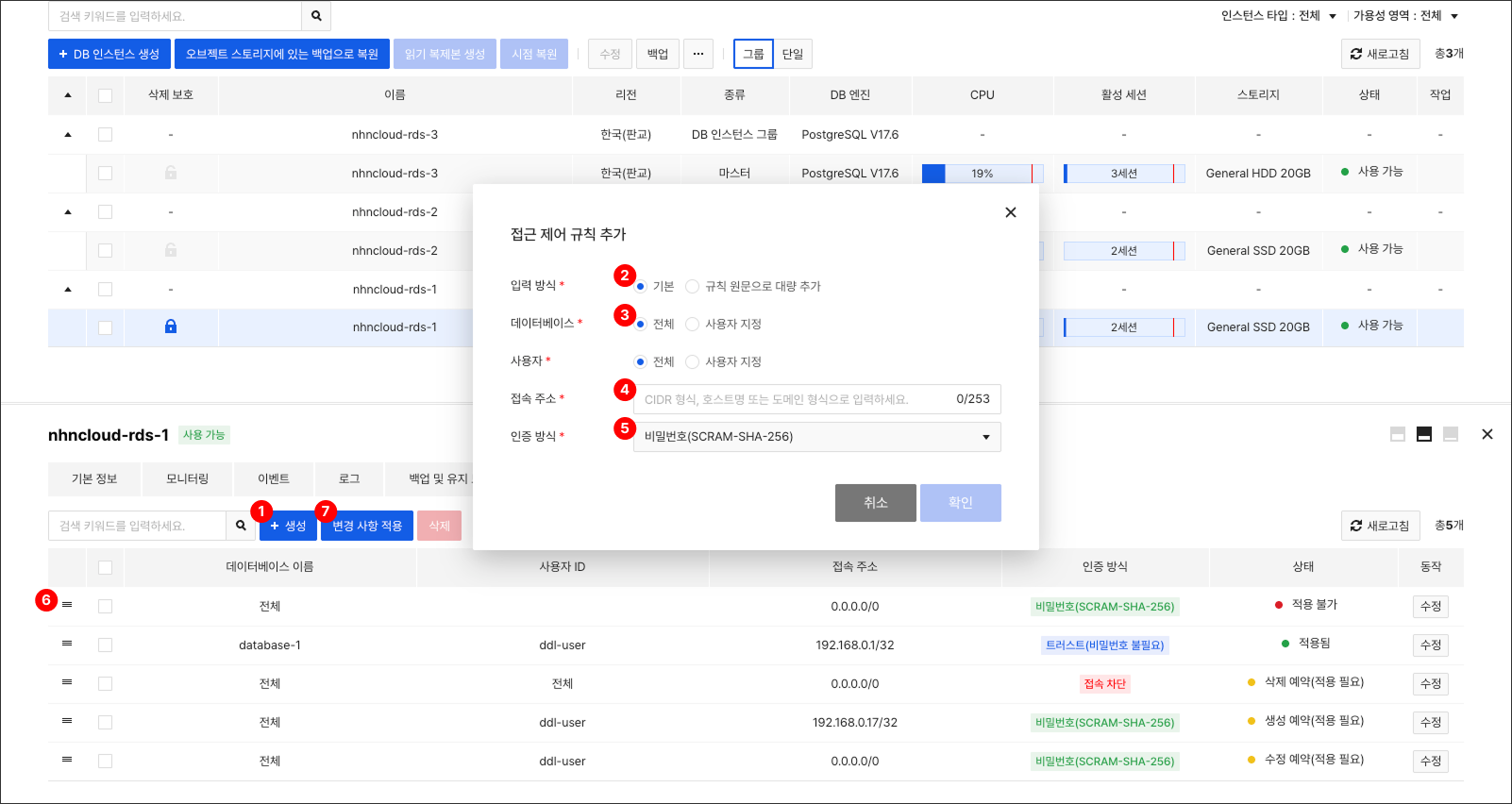This screenshot has width=1512, height=804.
Task: Click the top 새로고침 refresh button
Action: (x=1380, y=54)
